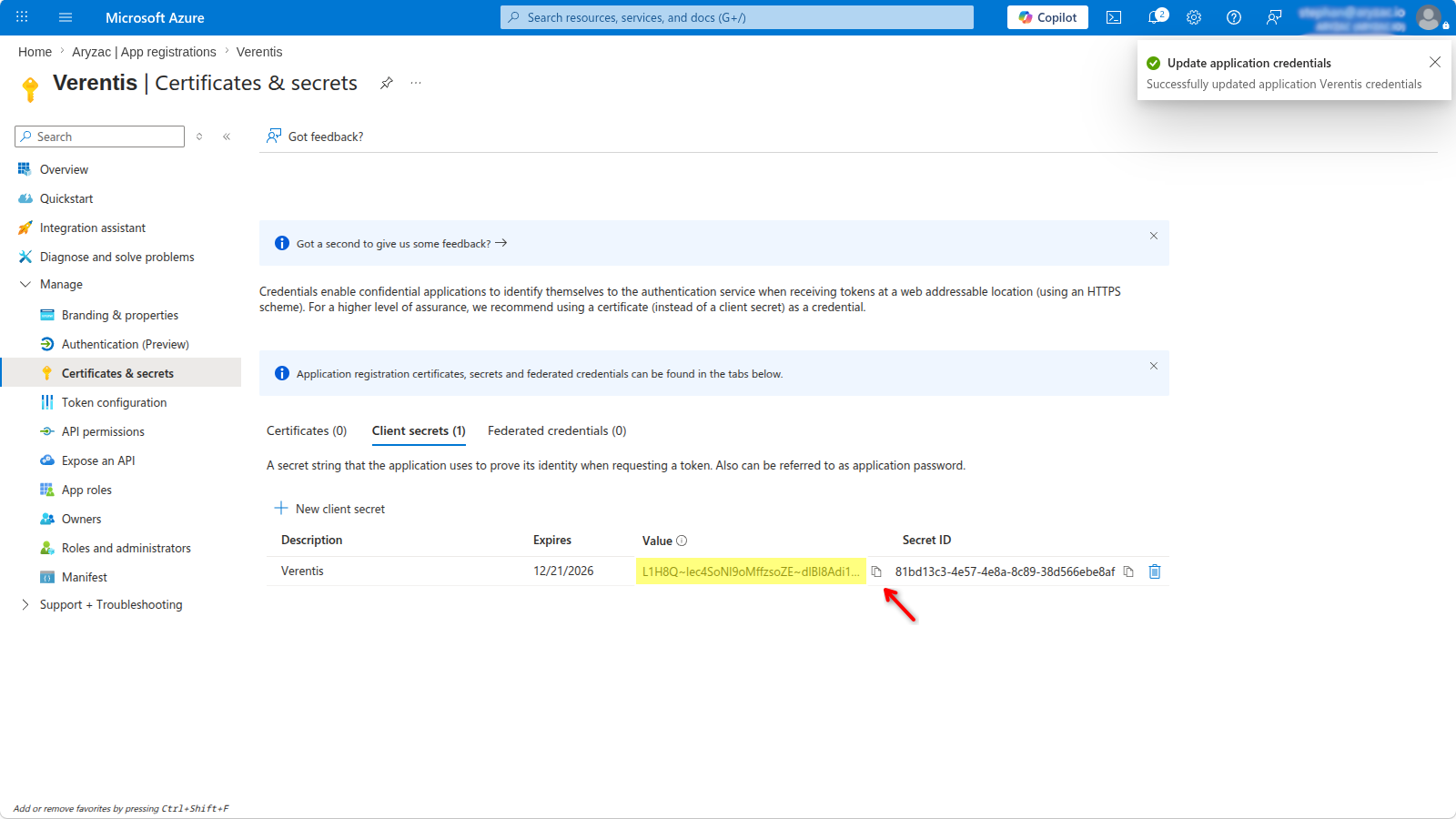Viewport: 1456px width, 819px height.
Task: Open the account avatar menu
Action: 1429,17
